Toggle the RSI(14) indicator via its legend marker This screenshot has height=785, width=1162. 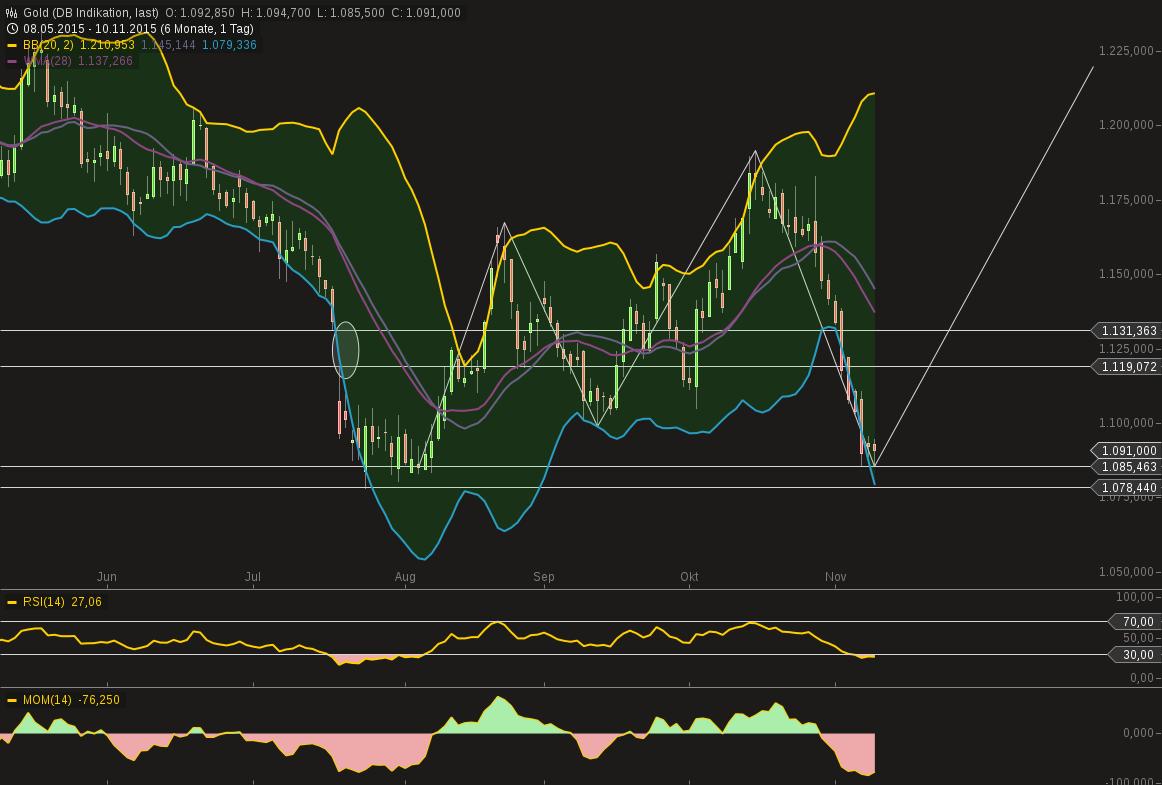(12, 601)
